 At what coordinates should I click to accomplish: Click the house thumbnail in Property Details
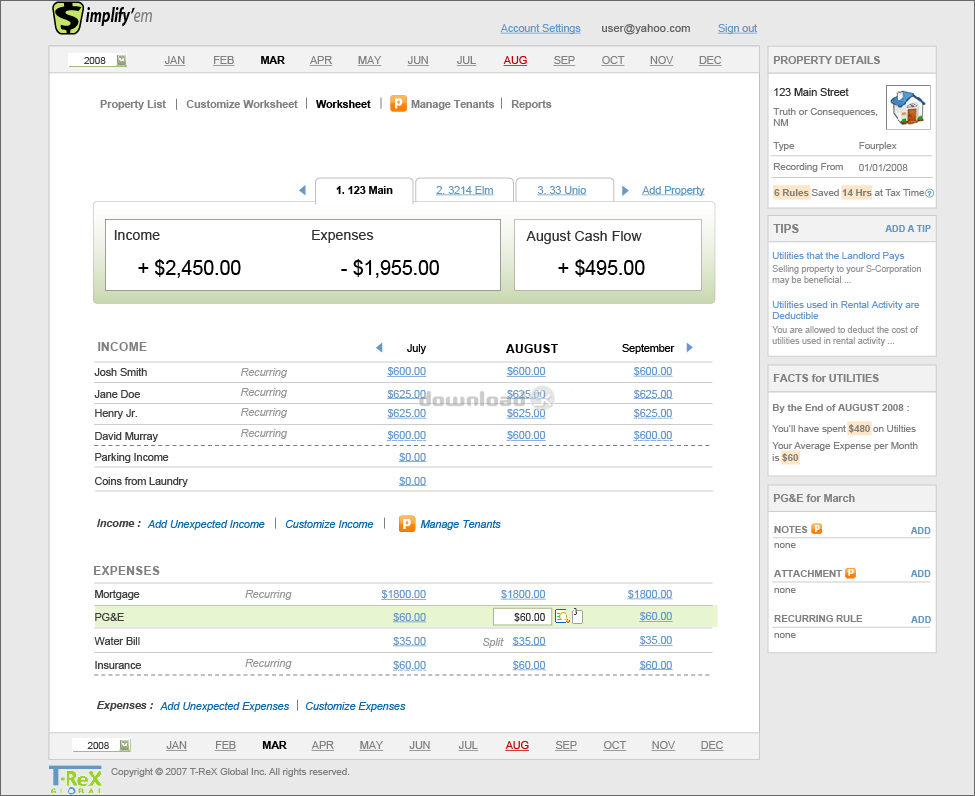coord(908,108)
